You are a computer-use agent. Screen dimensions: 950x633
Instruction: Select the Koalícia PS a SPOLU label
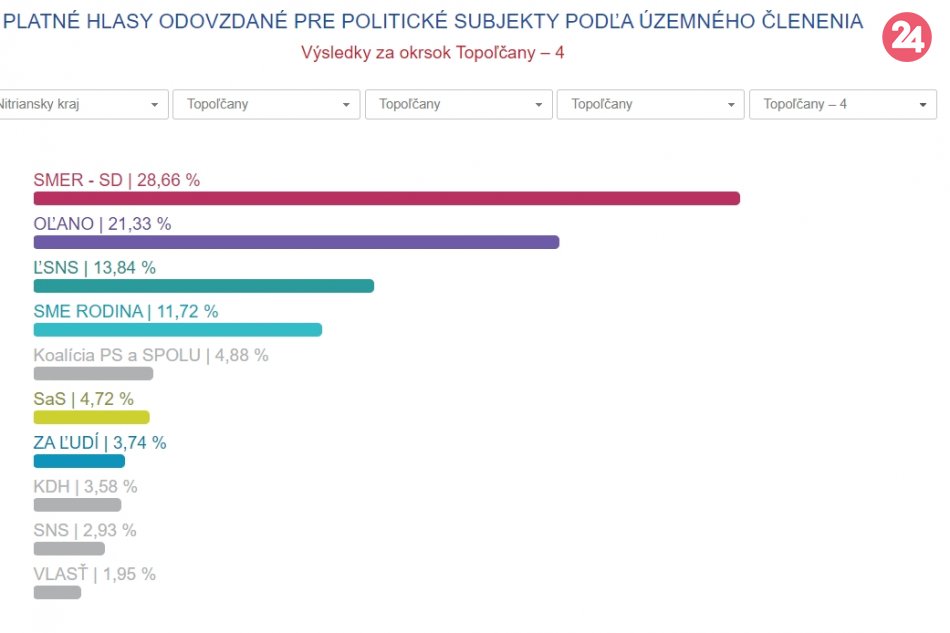(150, 355)
